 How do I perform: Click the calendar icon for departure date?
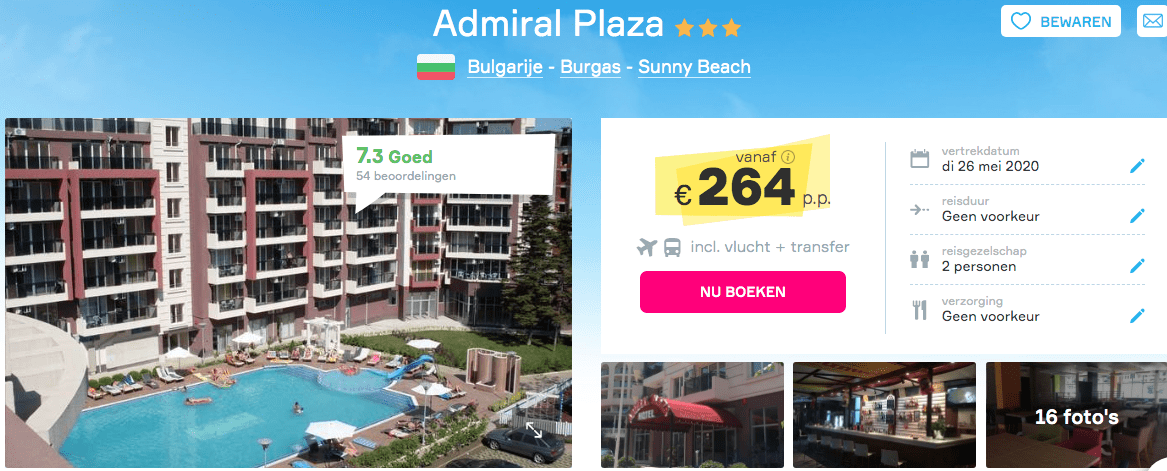(920, 158)
